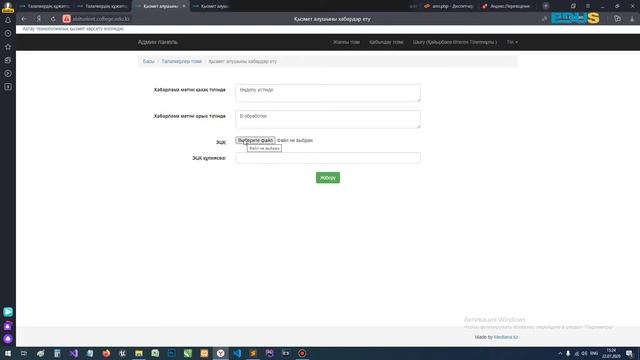Open the teal messenger icon in the sidebar
Image resolution: width=640 pixels, height=360 pixels.
click(8, 312)
